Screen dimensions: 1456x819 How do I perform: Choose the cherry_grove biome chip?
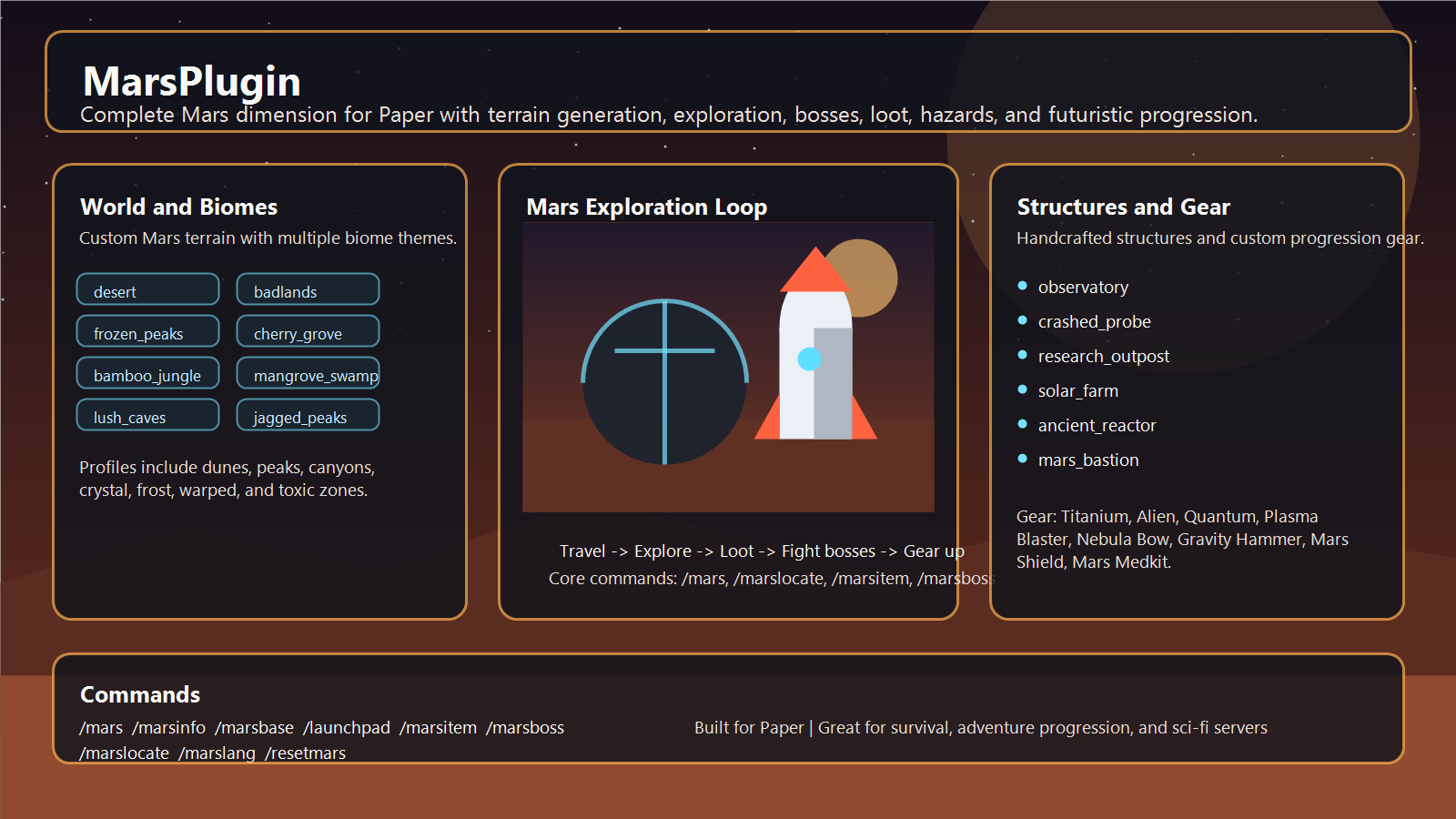(308, 331)
